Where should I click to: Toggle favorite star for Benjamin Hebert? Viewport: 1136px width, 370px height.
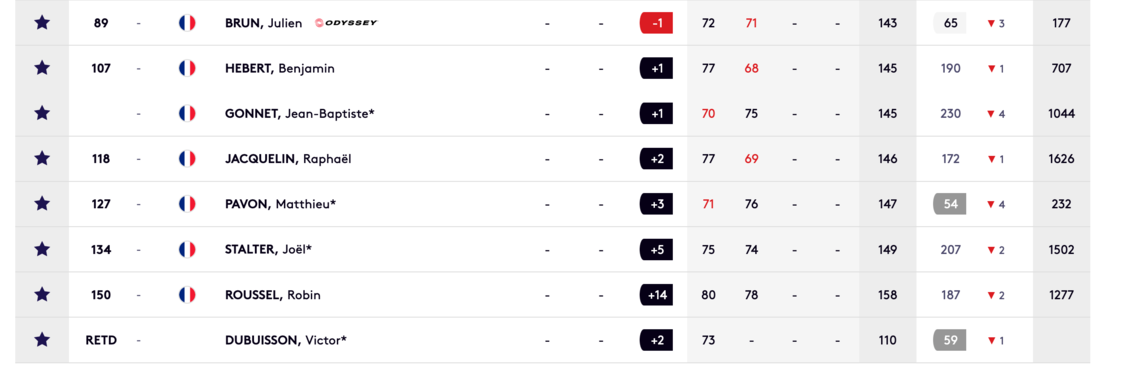click(42, 68)
